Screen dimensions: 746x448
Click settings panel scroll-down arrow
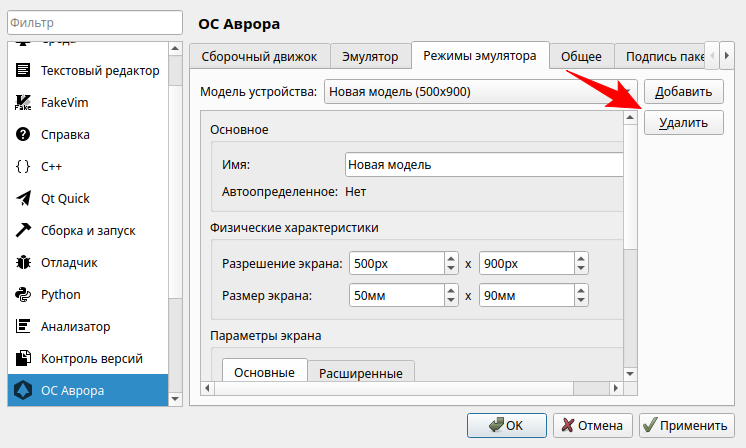click(630, 374)
